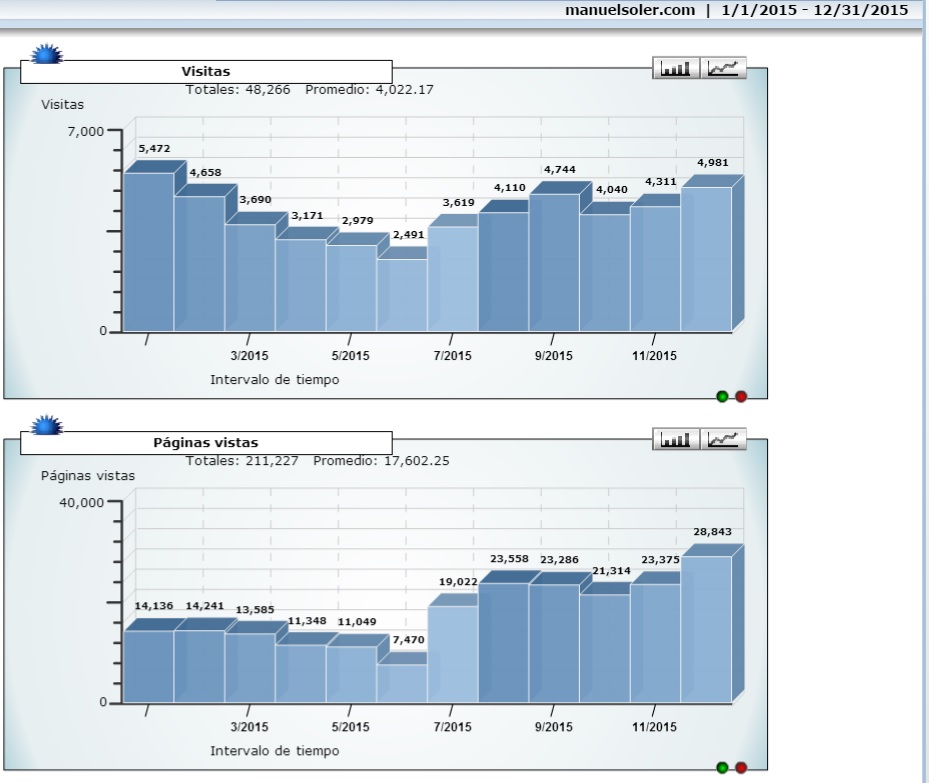Select the Visitas panel title box
Viewport: 929px width, 783px height.
[x=206, y=72]
